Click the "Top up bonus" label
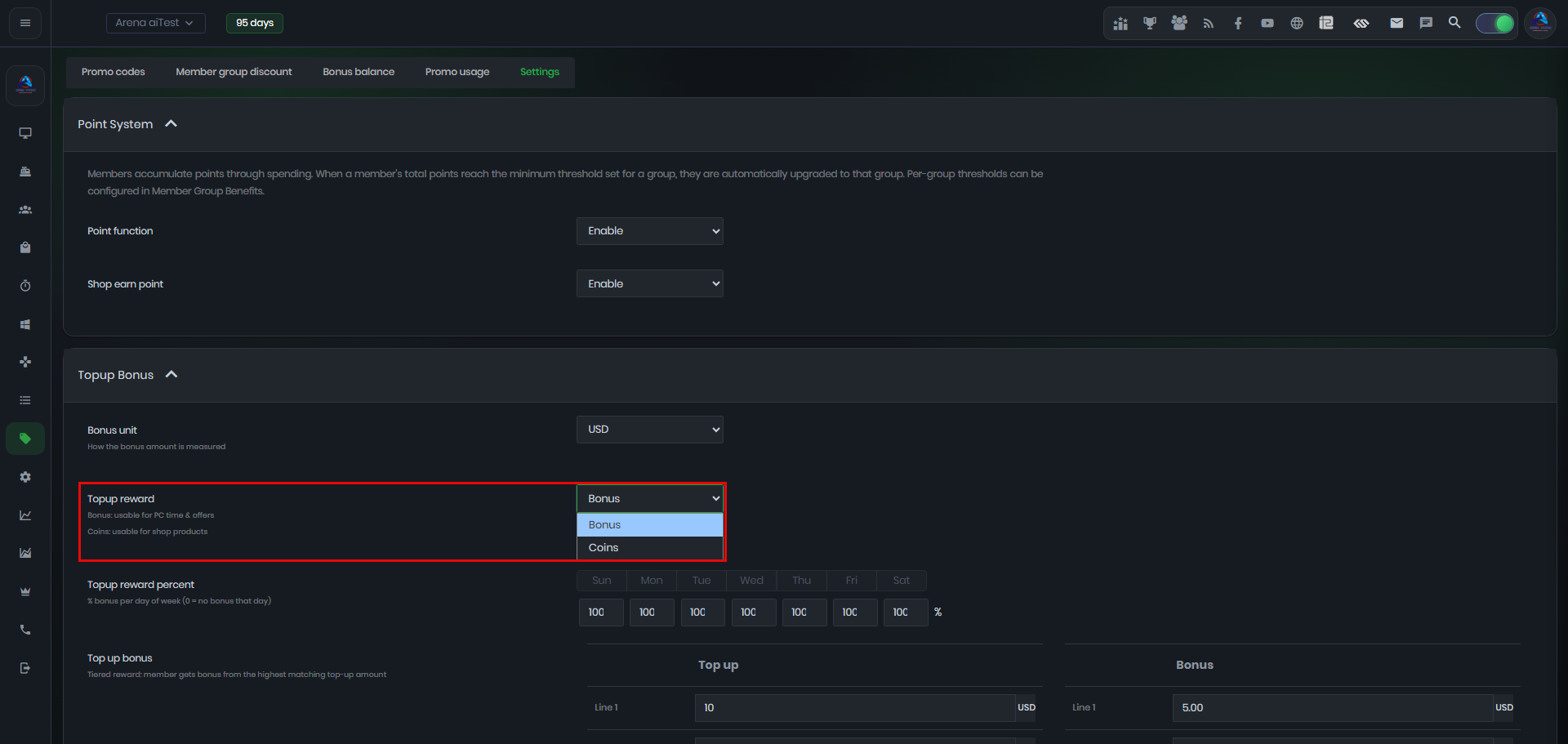 [x=120, y=658]
